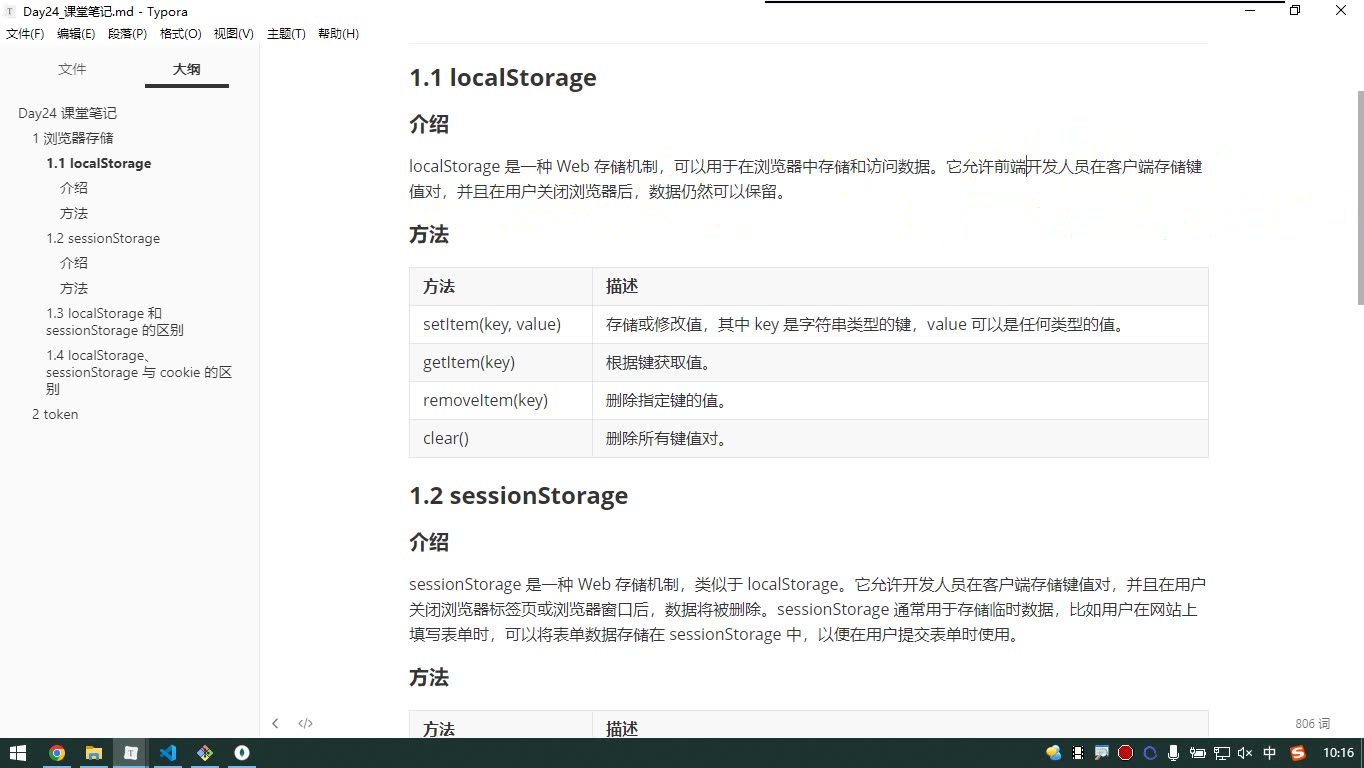The image size is (1364, 768).
Task: Toggle source code mode icon
Action: coord(305,723)
